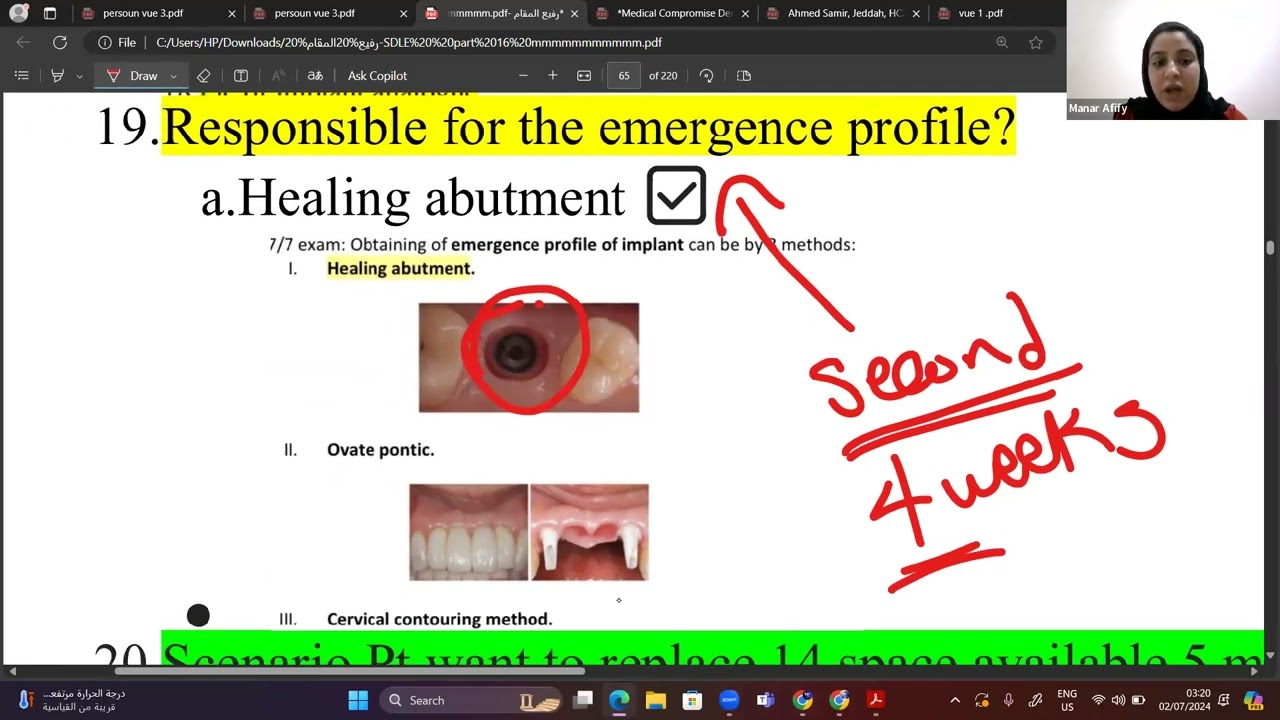Click the Translate icon
Viewport: 1280px width, 720px height.
315,75
